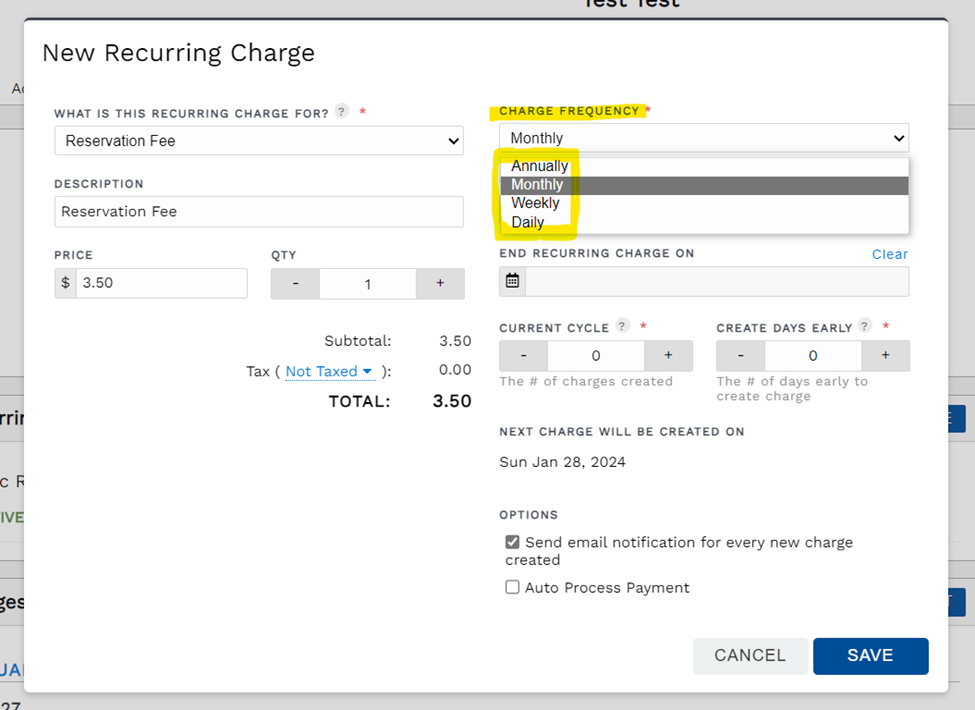Open the Not Taxed tax dropdown
975x710 pixels.
pyautogui.click(x=330, y=371)
